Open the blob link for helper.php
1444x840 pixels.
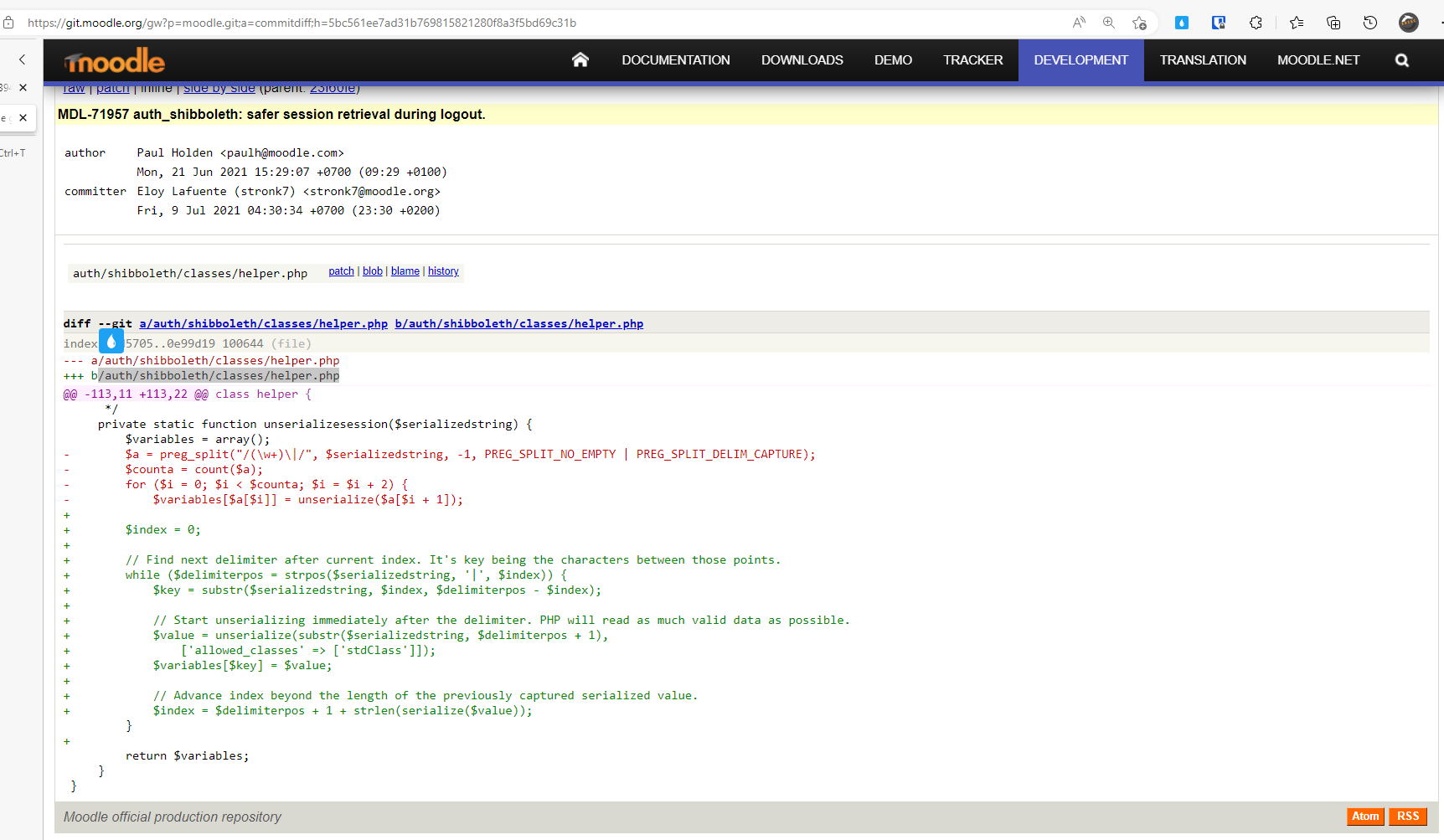point(373,271)
